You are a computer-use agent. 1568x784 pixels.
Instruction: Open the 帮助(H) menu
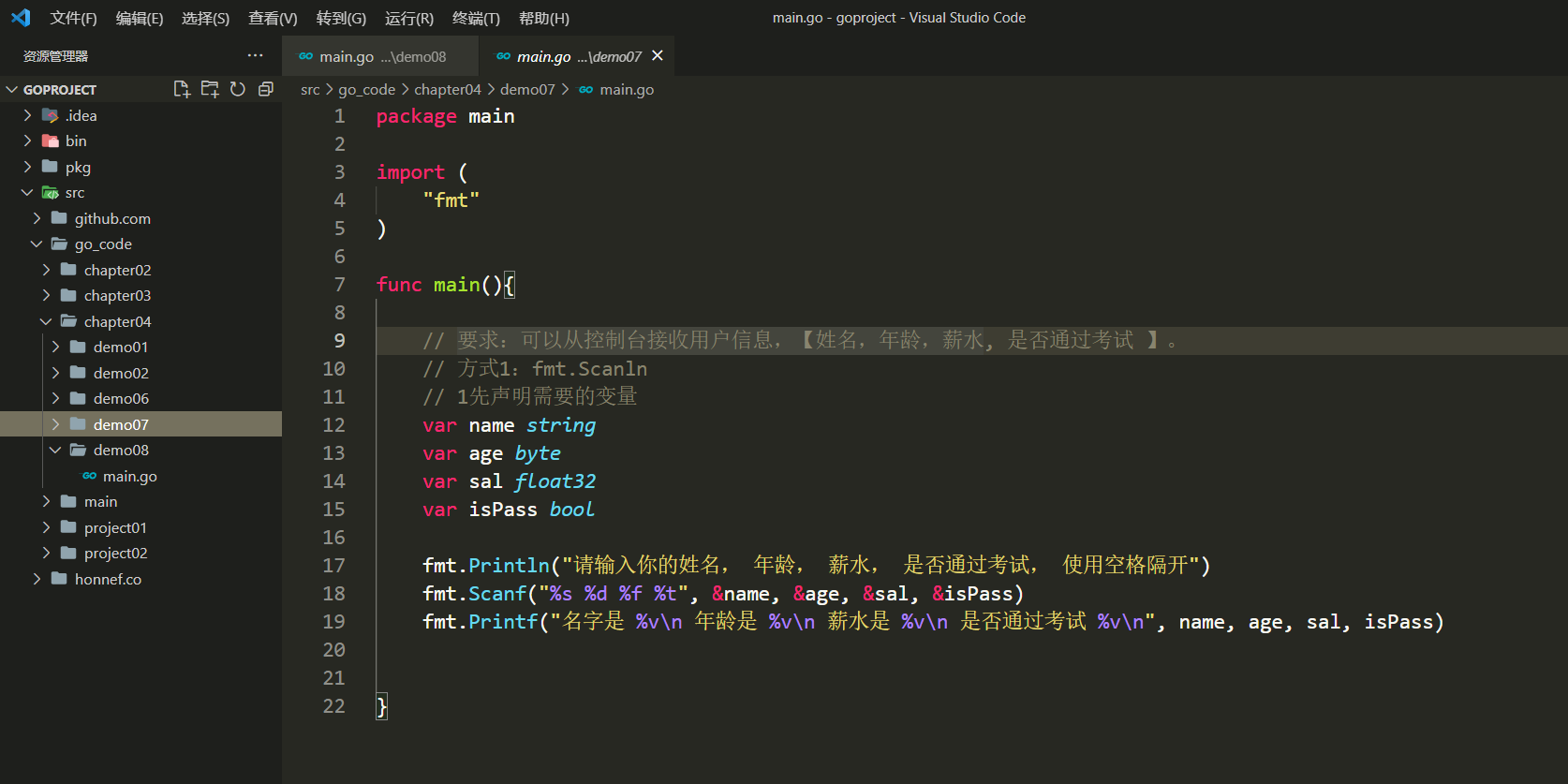(x=544, y=18)
